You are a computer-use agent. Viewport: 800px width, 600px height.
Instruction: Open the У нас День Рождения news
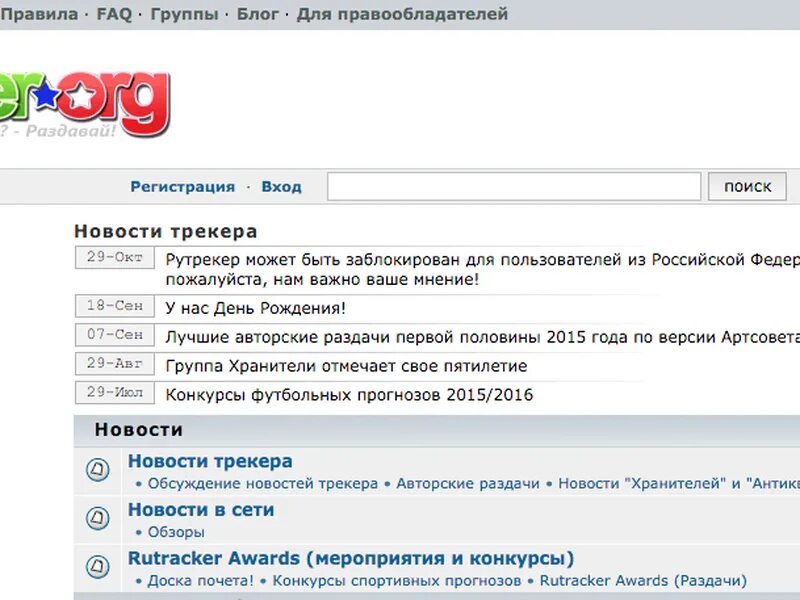[x=256, y=308]
